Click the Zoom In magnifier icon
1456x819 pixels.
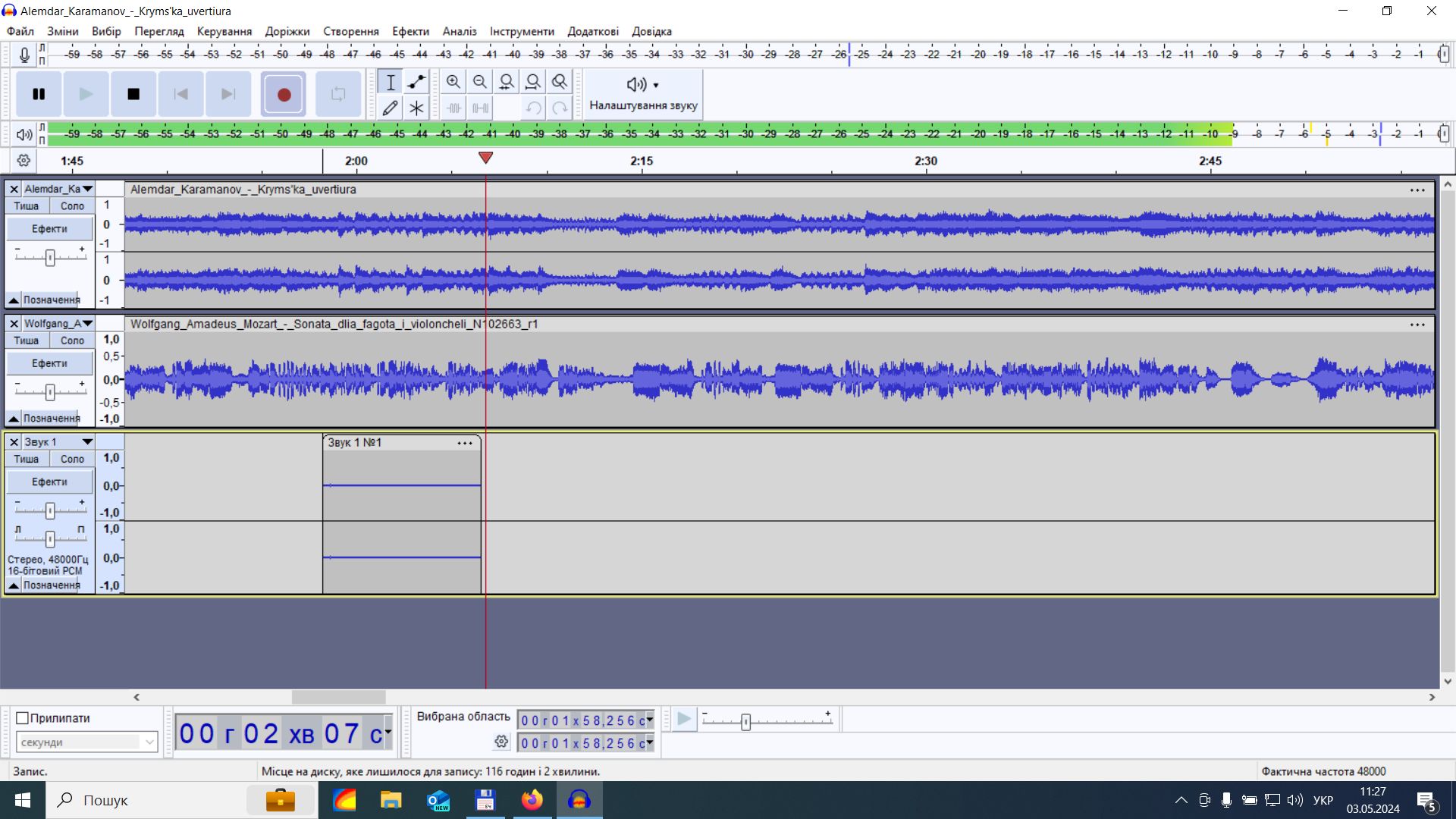click(453, 82)
